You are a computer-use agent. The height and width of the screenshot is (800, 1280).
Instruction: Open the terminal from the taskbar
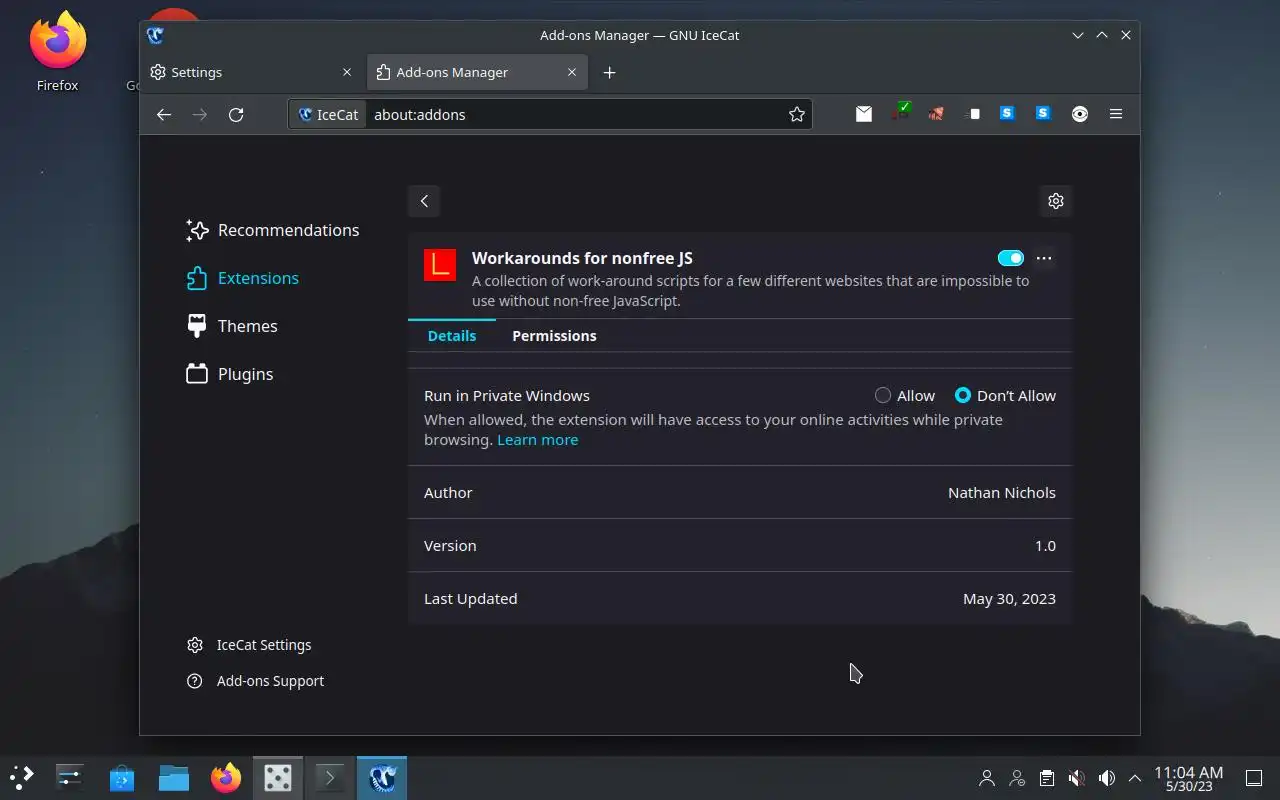[330, 777]
